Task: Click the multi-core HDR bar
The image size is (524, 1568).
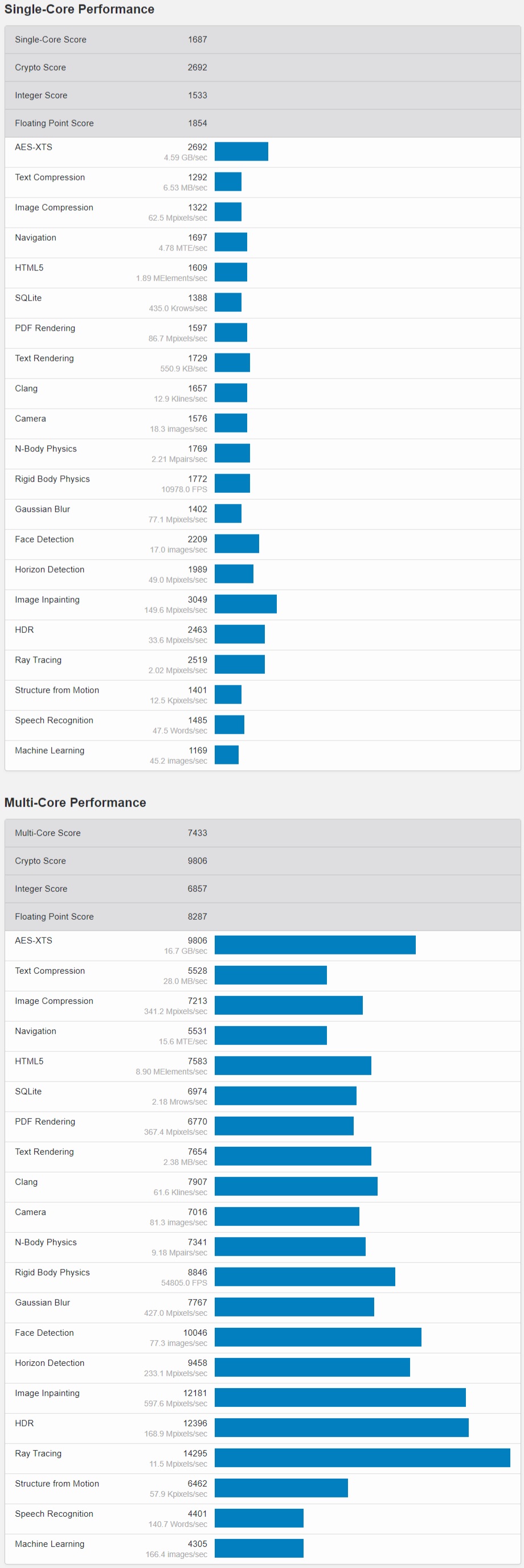Action: click(x=341, y=1427)
